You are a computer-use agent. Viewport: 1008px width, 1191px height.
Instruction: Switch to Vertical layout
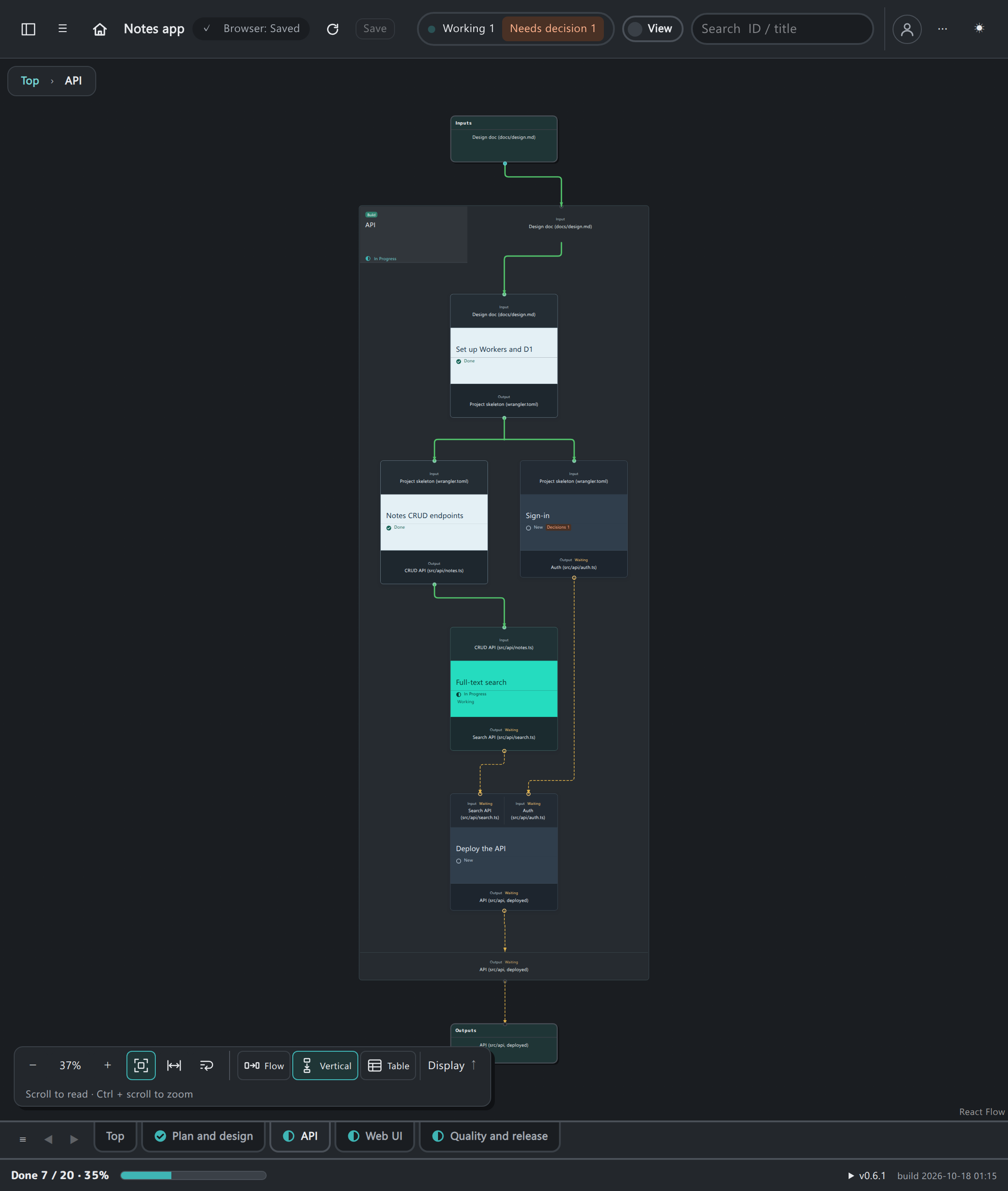pyautogui.click(x=325, y=1066)
